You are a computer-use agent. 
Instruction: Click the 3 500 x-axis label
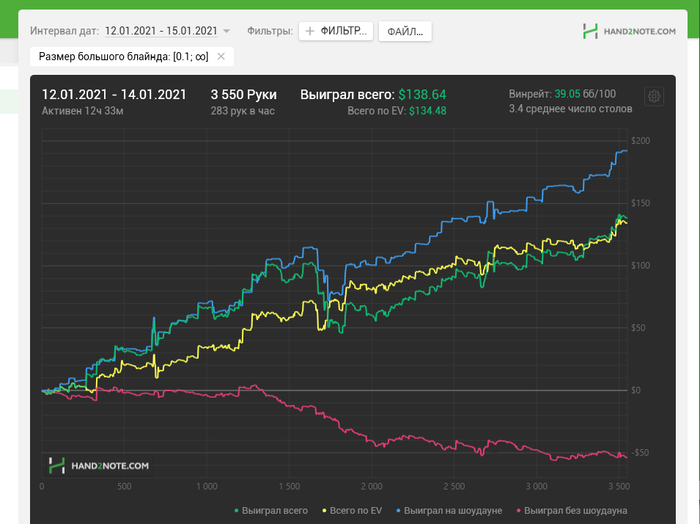coord(619,487)
